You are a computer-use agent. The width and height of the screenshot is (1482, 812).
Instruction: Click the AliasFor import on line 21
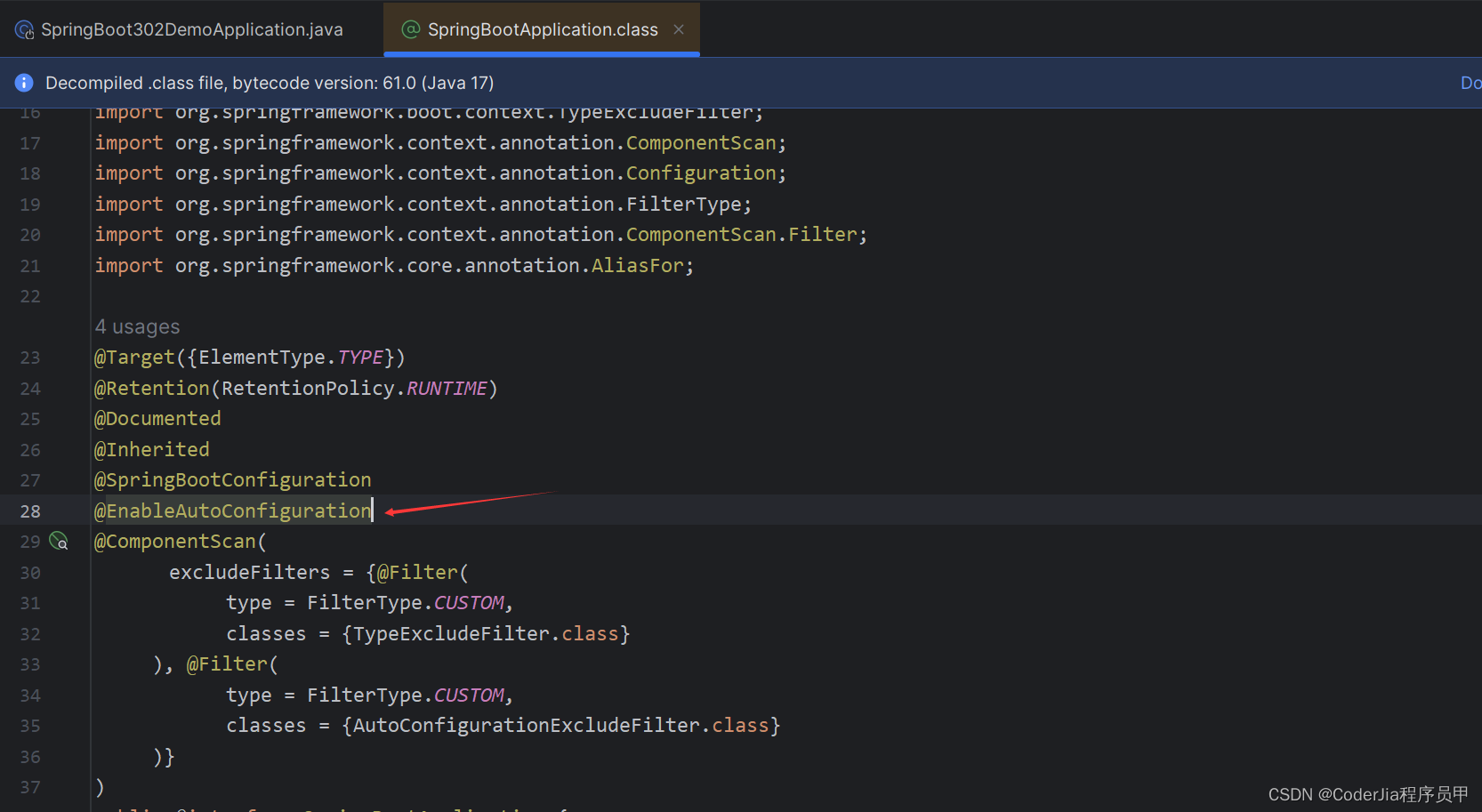[x=638, y=266]
